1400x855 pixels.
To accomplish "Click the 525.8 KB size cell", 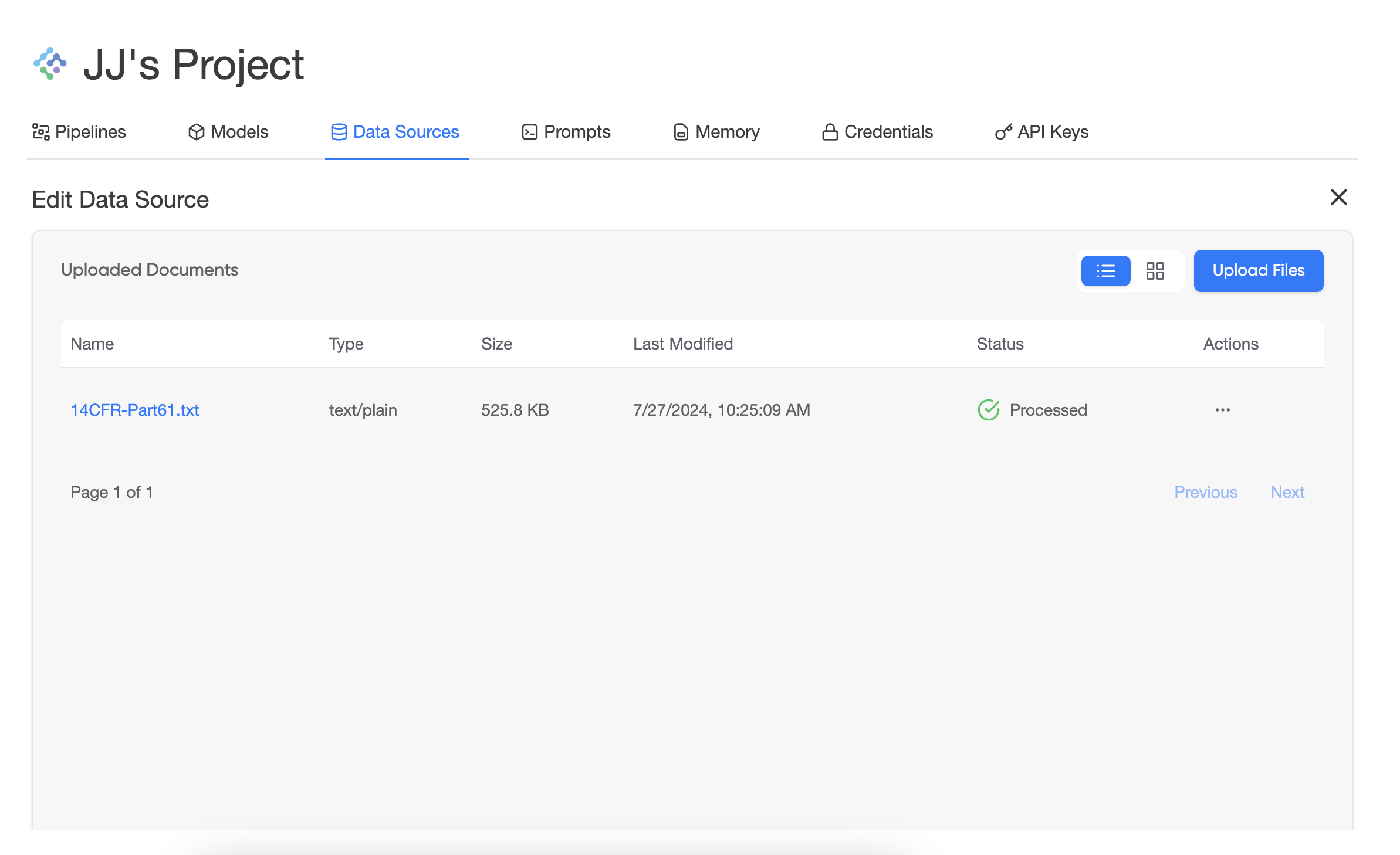I will tap(515, 410).
